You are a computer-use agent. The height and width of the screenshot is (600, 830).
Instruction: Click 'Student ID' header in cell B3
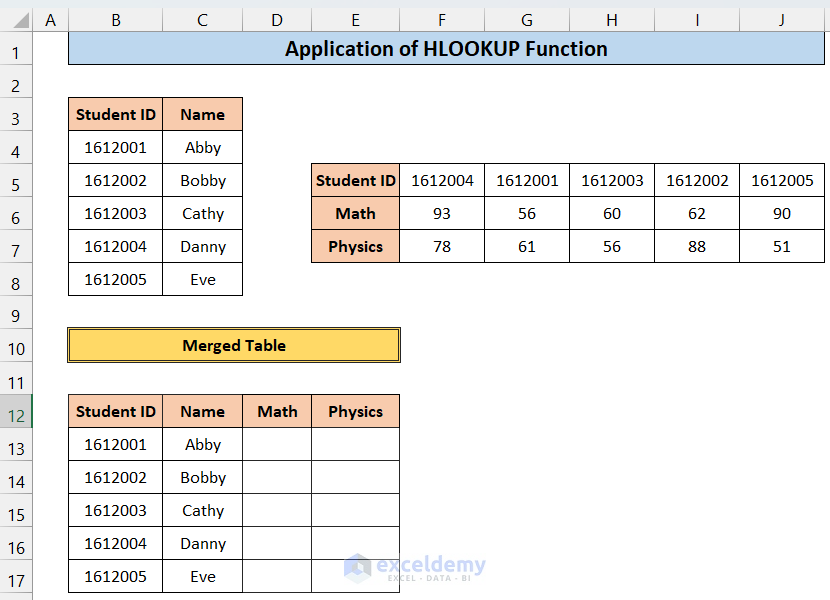pyautogui.click(x=115, y=114)
